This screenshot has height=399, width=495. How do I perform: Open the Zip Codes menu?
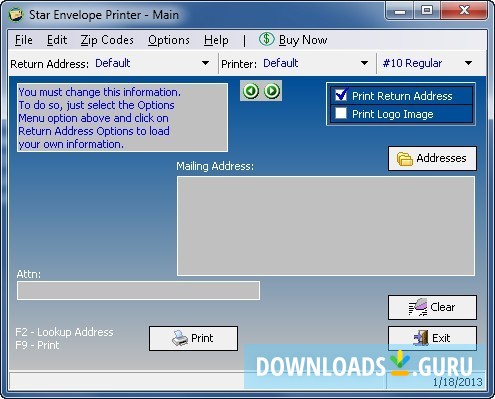click(107, 40)
